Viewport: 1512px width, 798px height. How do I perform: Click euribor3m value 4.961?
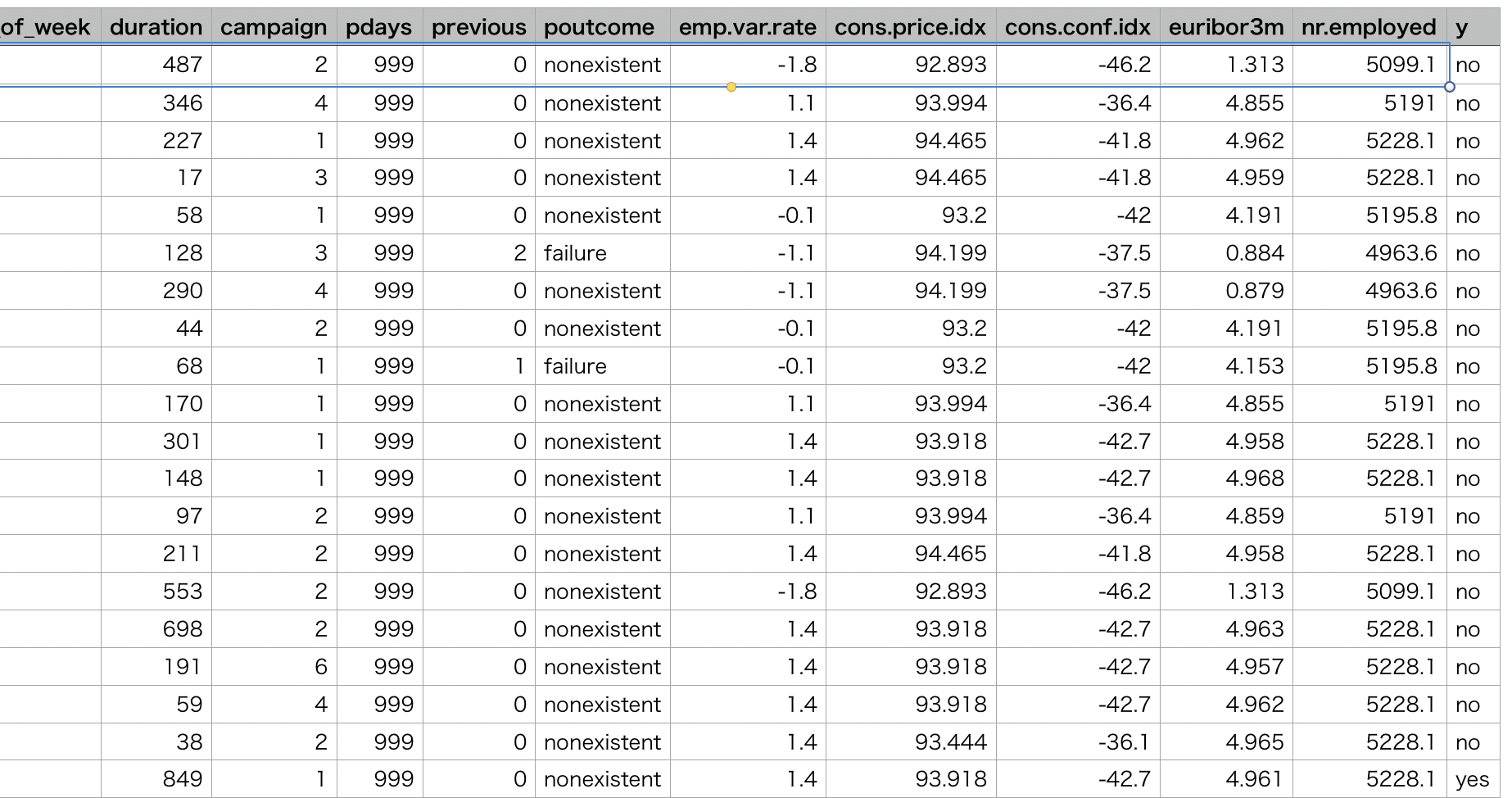click(1226, 779)
